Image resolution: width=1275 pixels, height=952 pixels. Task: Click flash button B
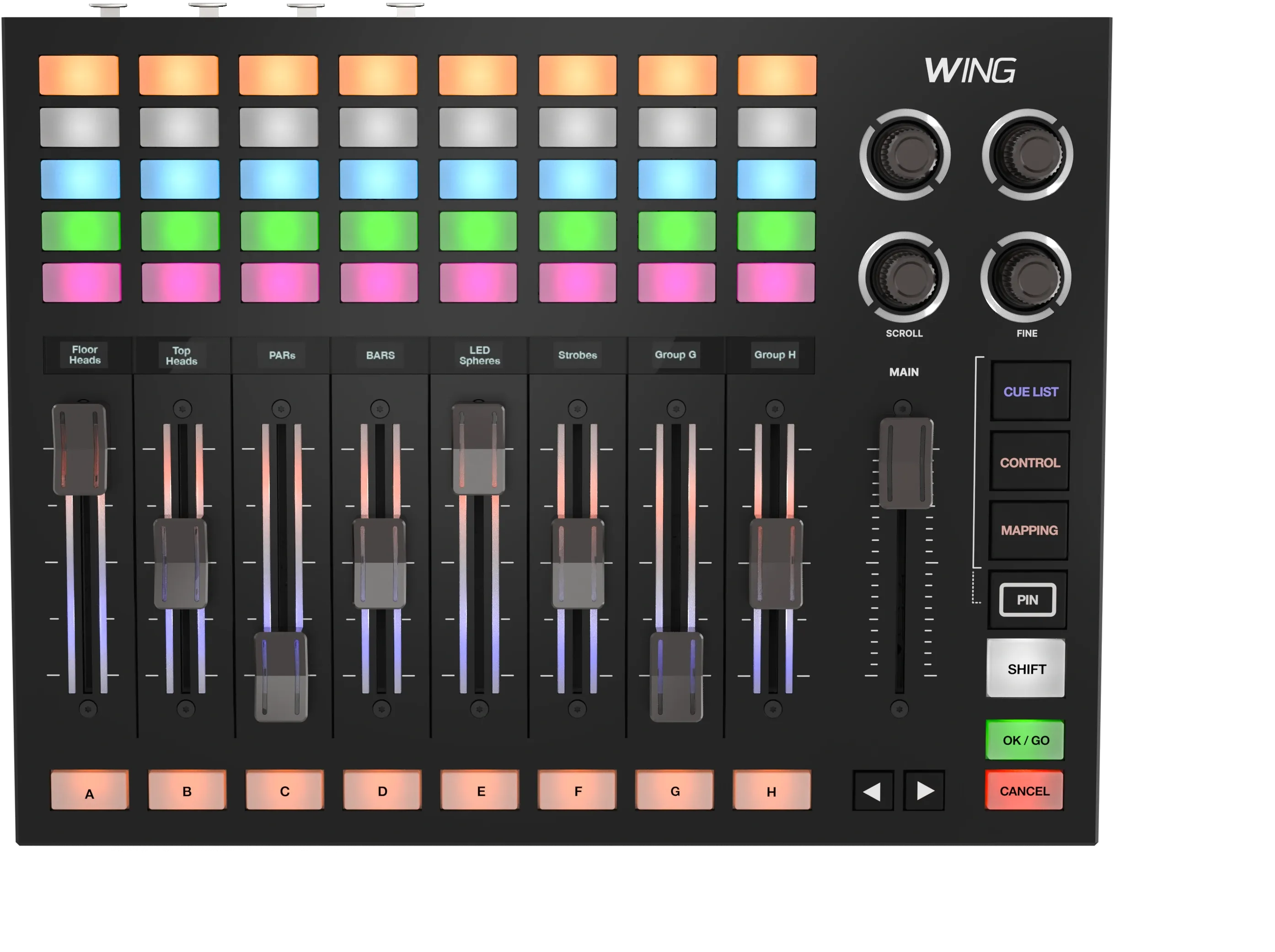tap(187, 790)
